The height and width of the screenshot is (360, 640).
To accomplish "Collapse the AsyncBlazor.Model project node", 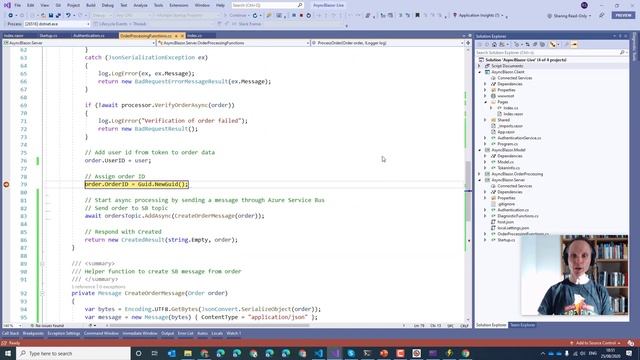I will click(480, 150).
